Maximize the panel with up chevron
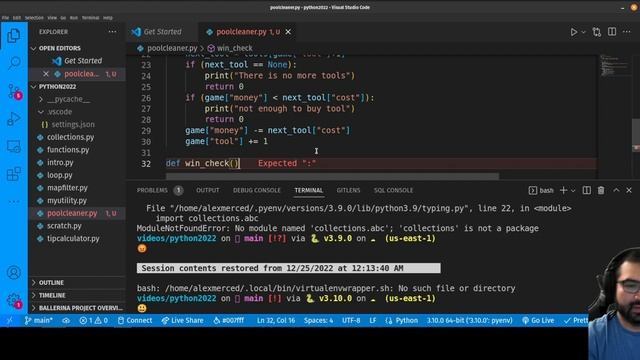 616,190
